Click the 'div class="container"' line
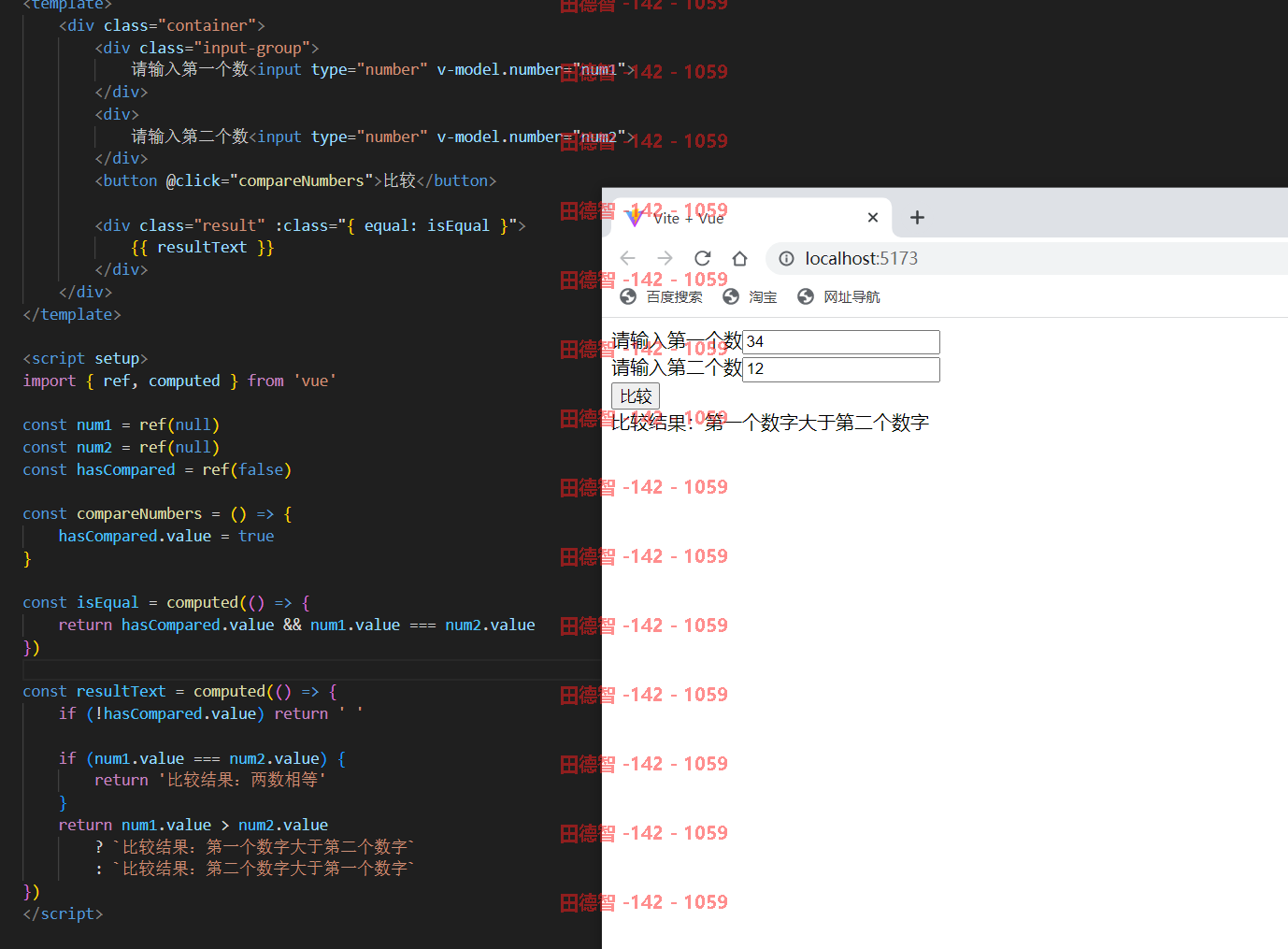 tap(162, 25)
